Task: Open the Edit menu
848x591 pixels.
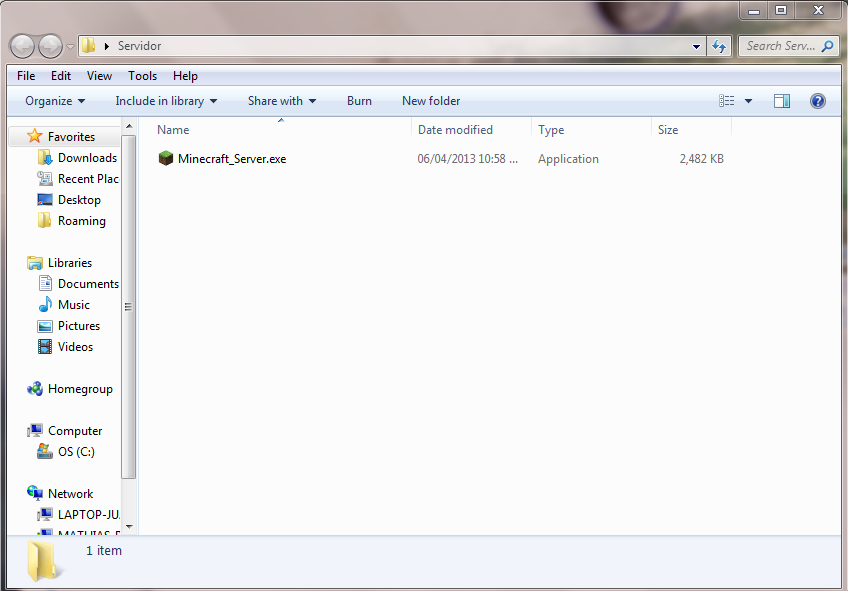Action: coord(61,76)
